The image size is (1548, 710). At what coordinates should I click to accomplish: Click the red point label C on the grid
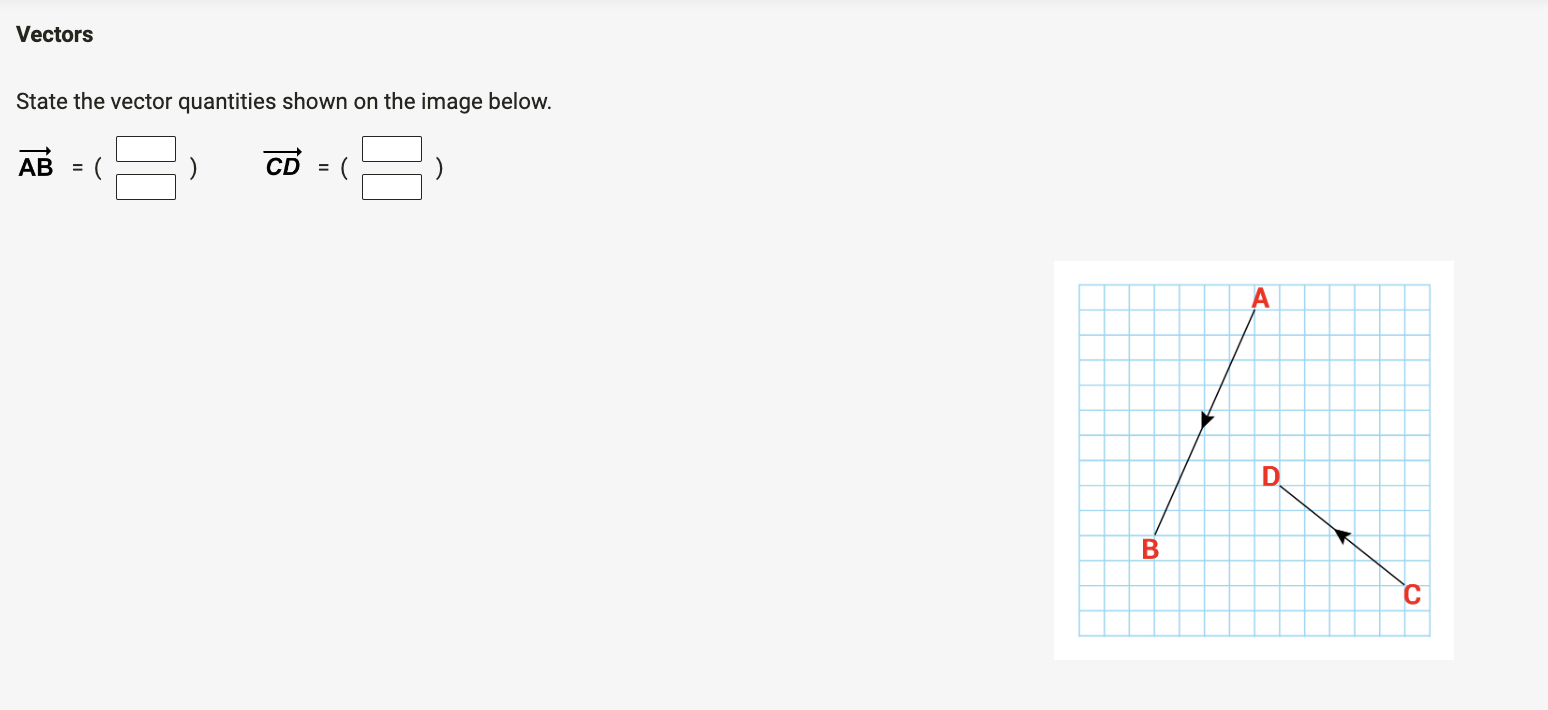pyautogui.click(x=1411, y=595)
